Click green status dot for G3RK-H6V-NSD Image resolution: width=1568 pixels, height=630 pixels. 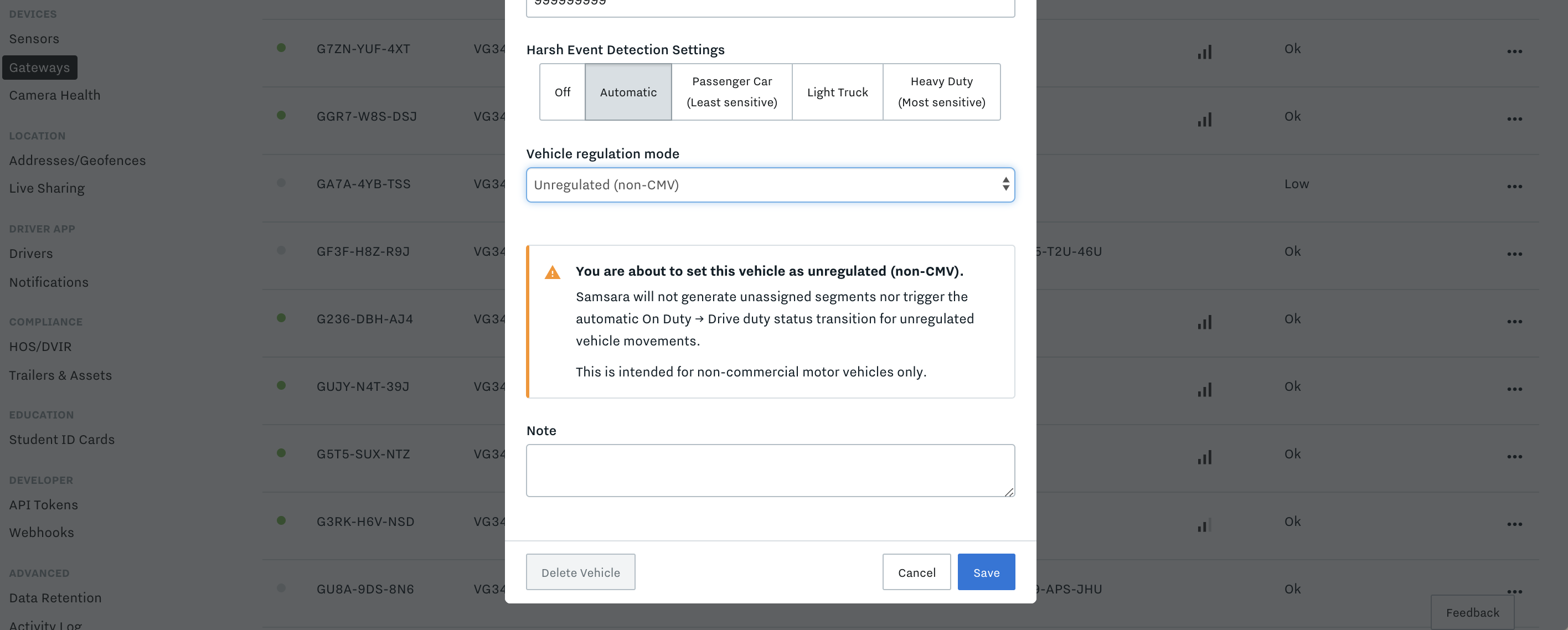[281, 520]
